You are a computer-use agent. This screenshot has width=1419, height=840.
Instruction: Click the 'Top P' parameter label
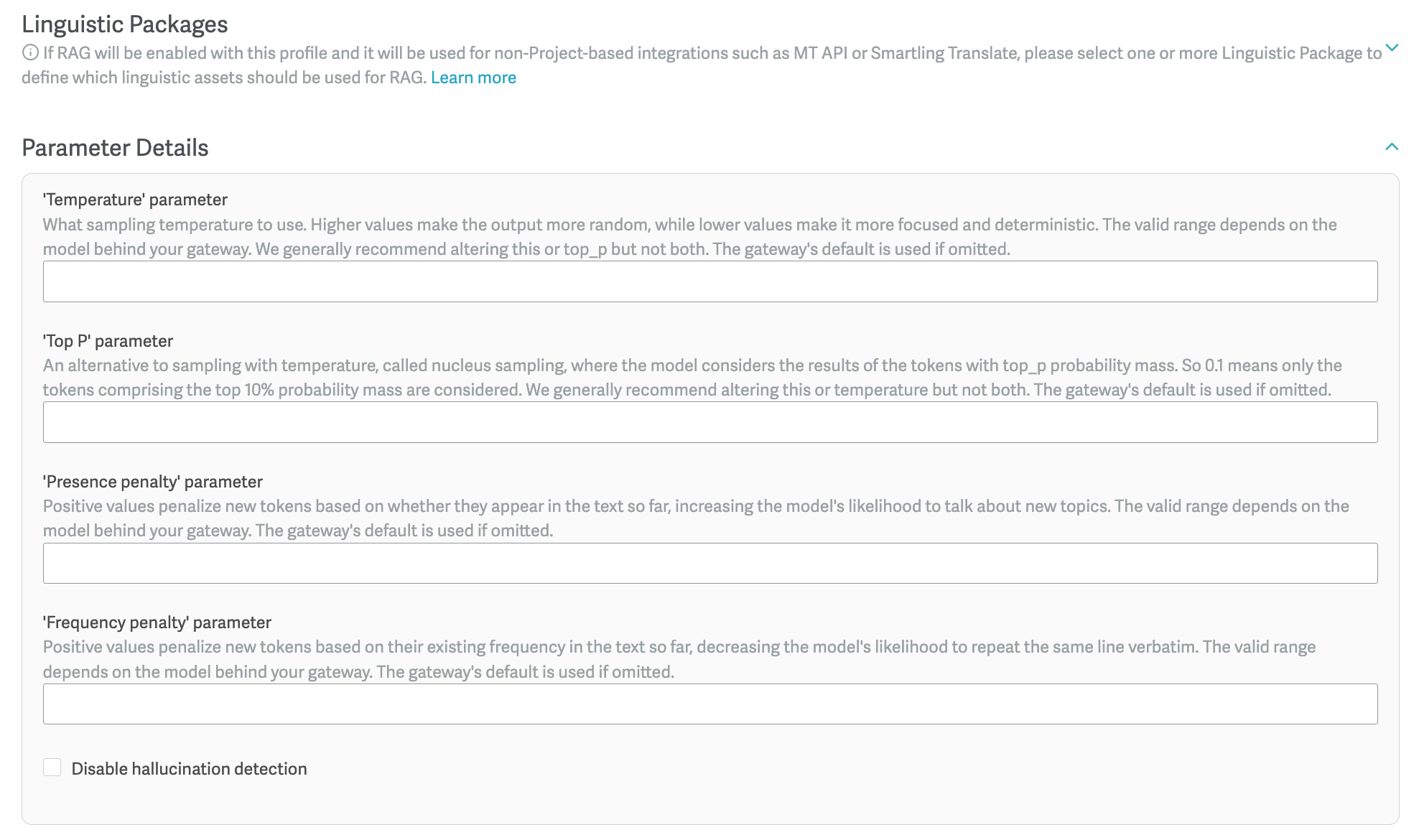pyautogui.click(x=108, y=341)
